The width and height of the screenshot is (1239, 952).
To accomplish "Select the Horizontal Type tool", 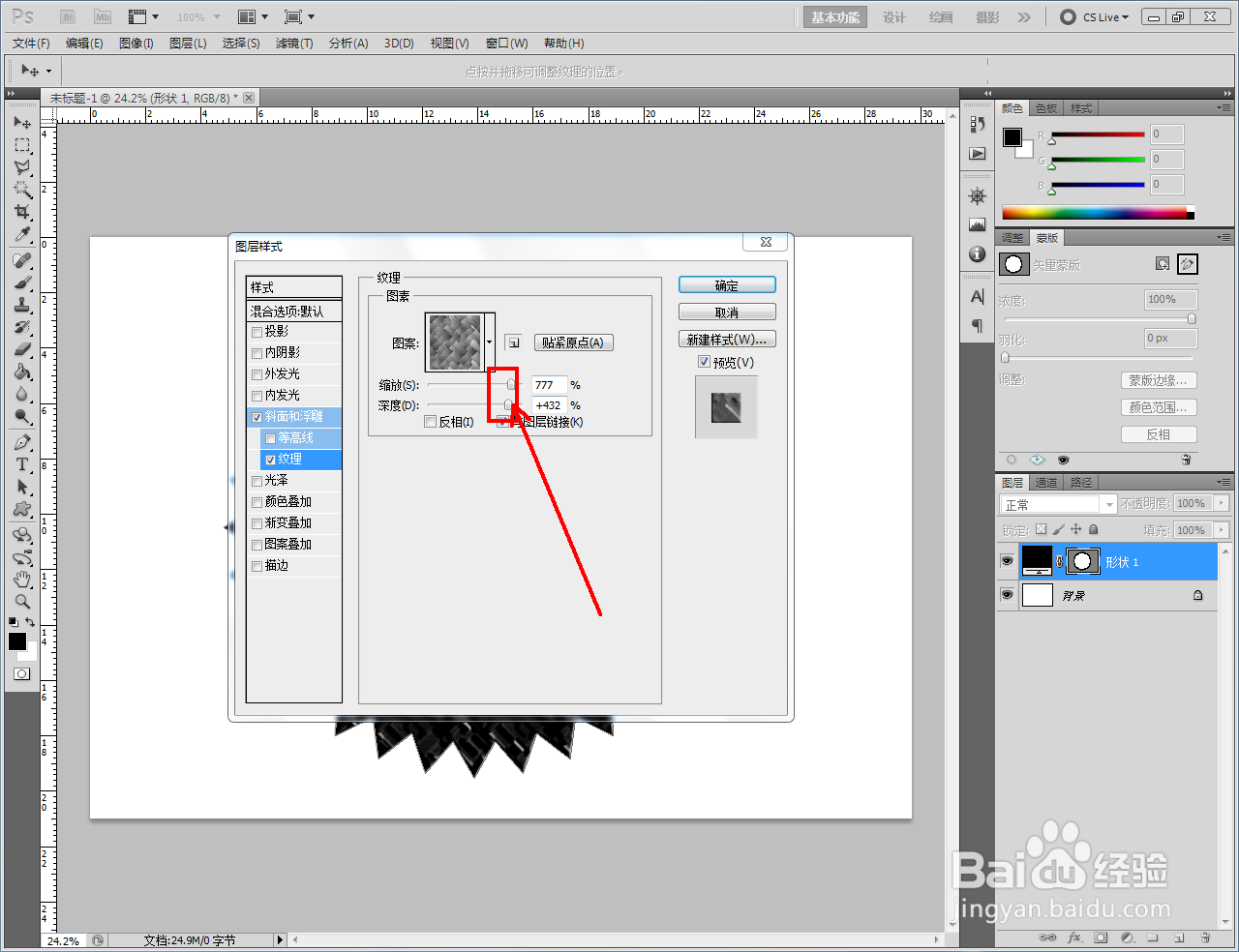I will click(21, 465).
